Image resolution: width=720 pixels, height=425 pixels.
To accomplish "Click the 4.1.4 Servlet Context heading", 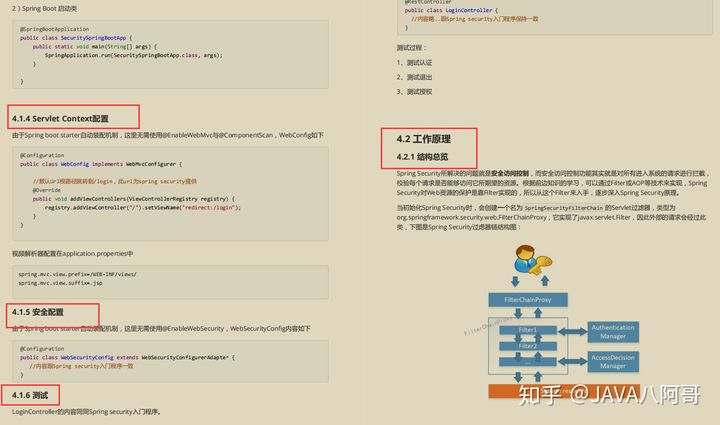I will 60,118.
